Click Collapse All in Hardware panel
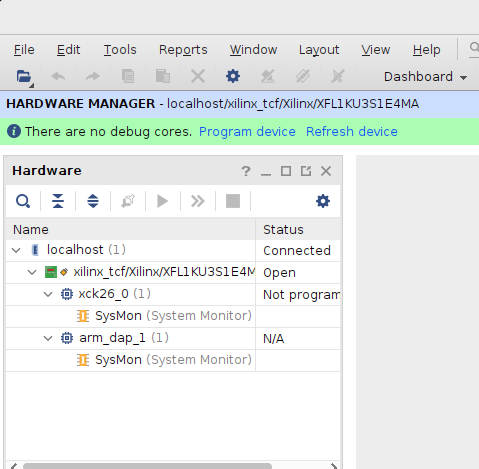 point(58,201)
